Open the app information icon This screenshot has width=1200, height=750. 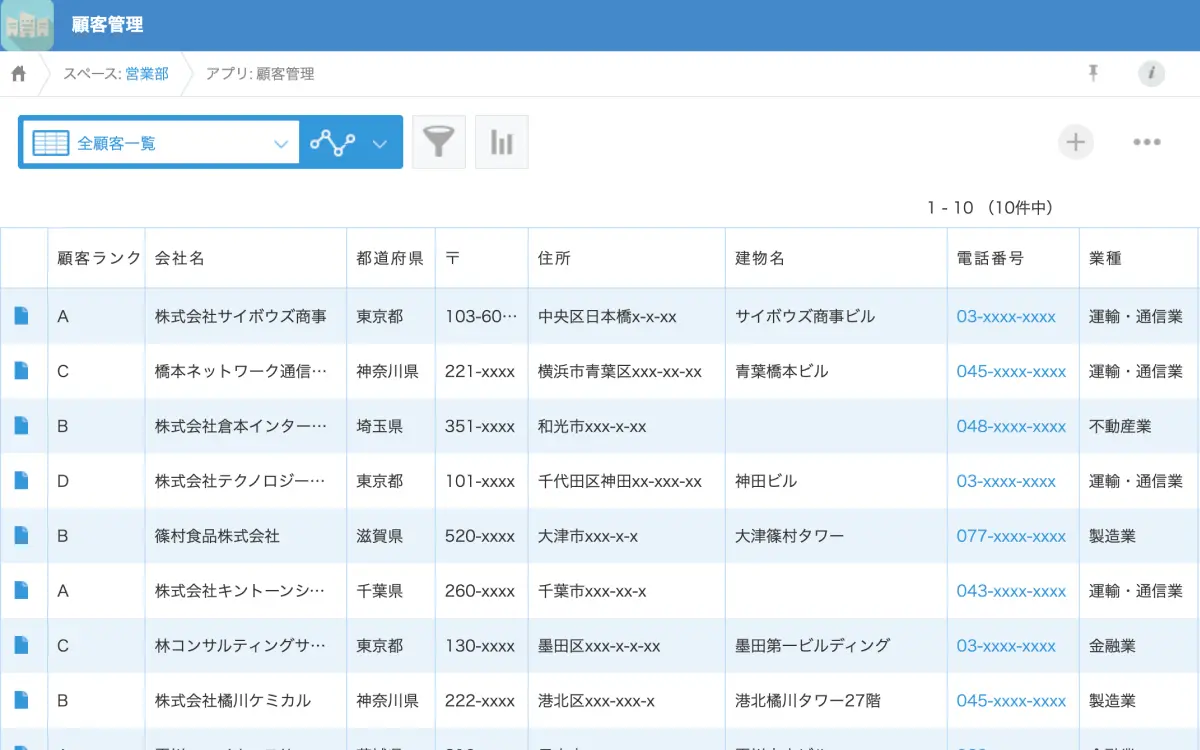pos(1152,73)
